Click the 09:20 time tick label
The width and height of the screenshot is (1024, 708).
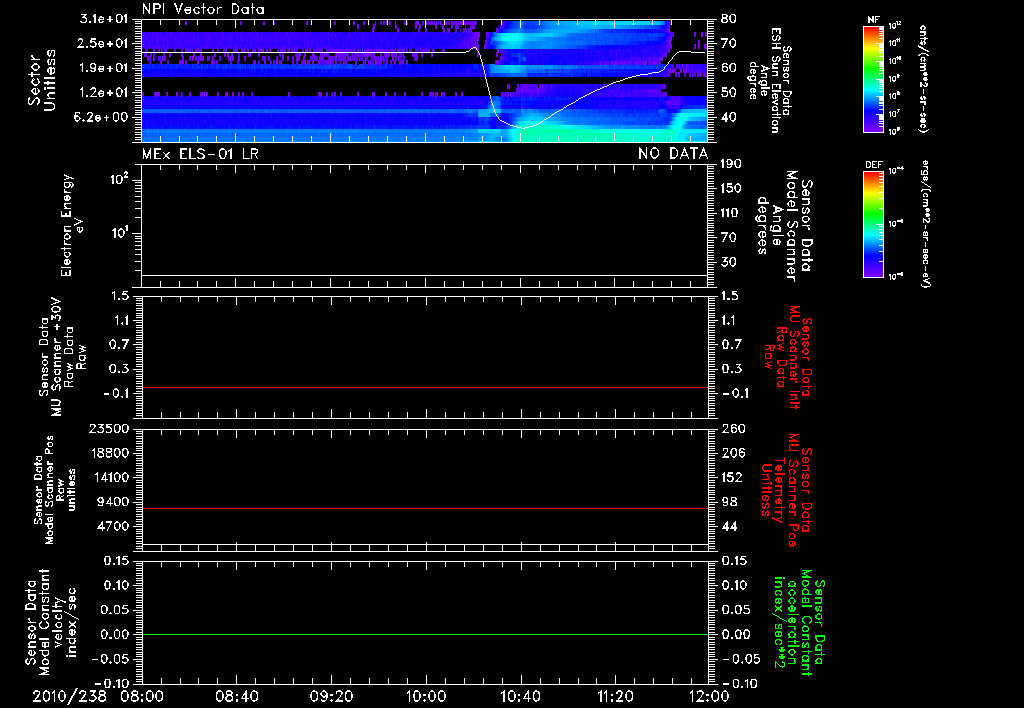tap(331, 696)
